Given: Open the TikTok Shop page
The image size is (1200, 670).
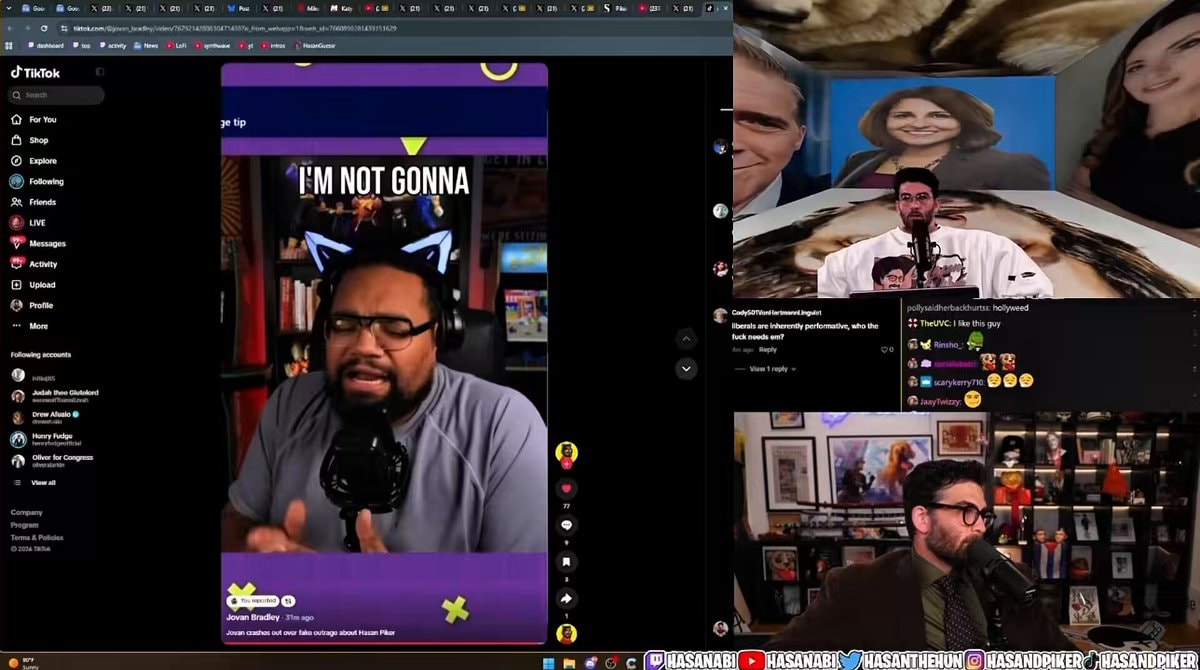Looking at the screenshot, I should (30, 140).
